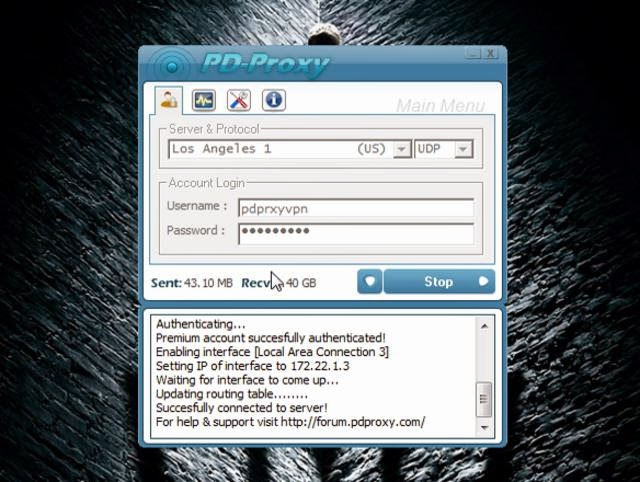Screen dimensions: 640x482
Task: Click the Username input field
Action: 356,209
